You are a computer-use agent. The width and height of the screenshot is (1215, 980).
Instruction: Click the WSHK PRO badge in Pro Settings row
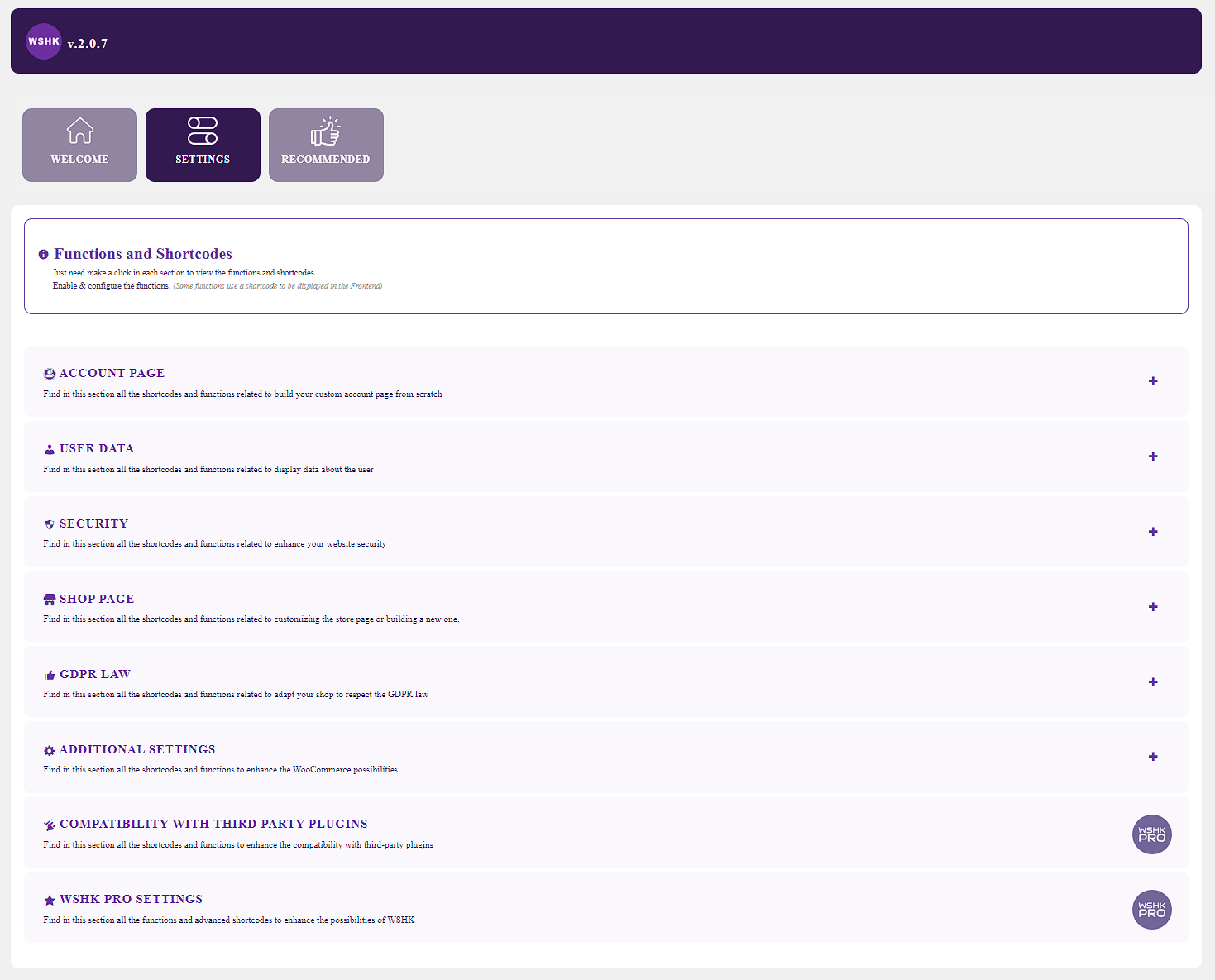coord(1152,910)
